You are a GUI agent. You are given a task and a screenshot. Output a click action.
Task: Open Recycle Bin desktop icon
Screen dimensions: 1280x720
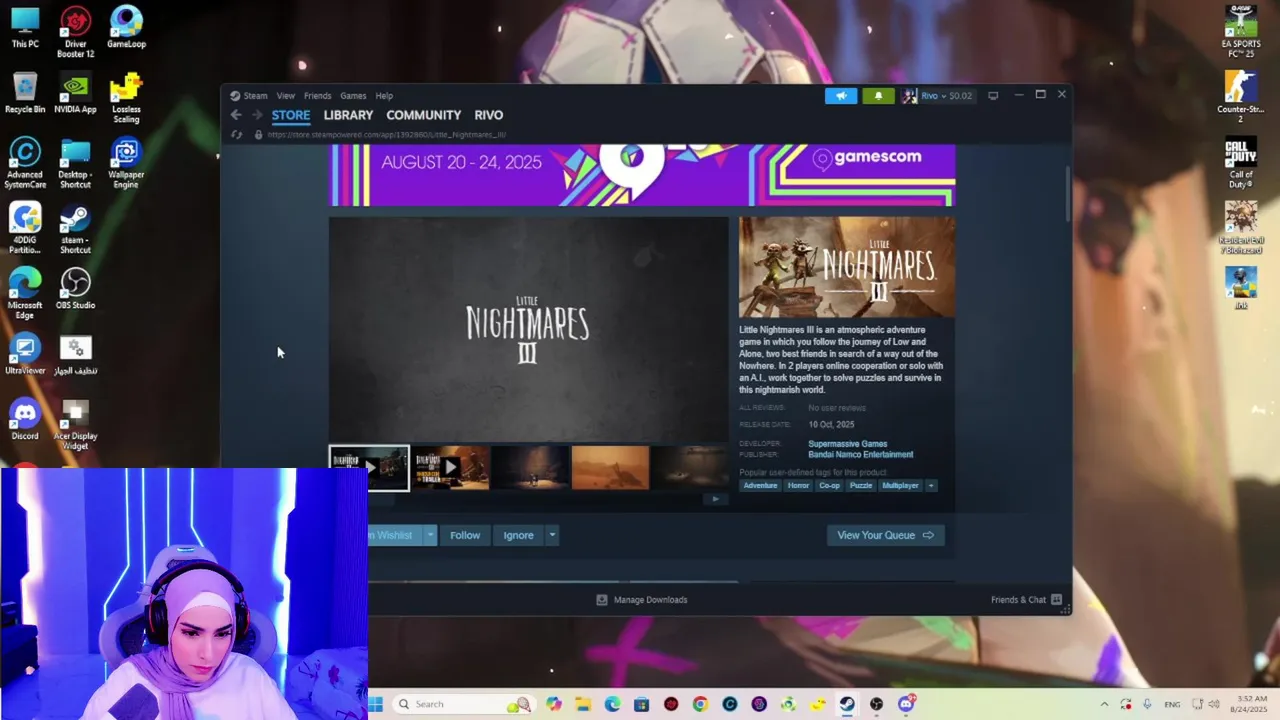point(25,93)
